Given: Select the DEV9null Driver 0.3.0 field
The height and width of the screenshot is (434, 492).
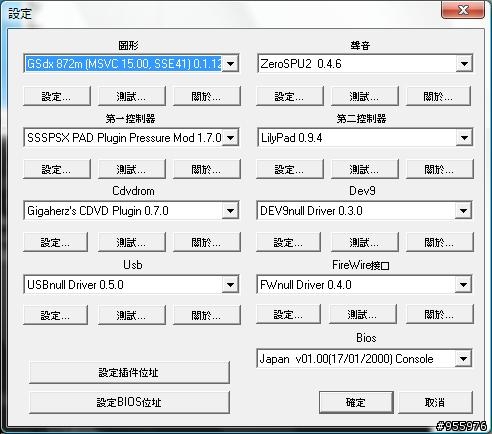Looking at the screenshot, I should [x=364, y=211].
